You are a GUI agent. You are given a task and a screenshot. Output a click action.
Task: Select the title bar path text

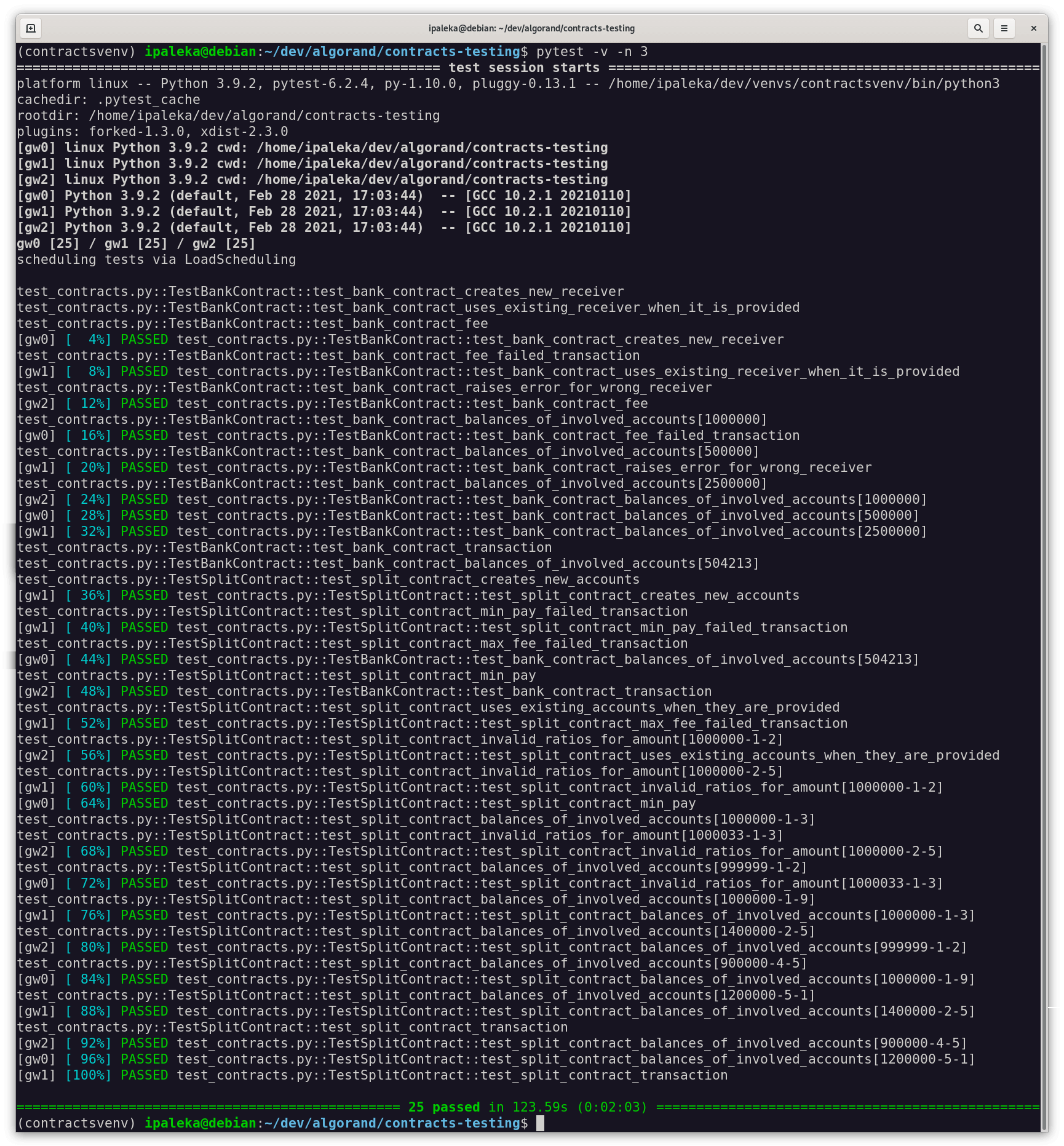[531, 28]
